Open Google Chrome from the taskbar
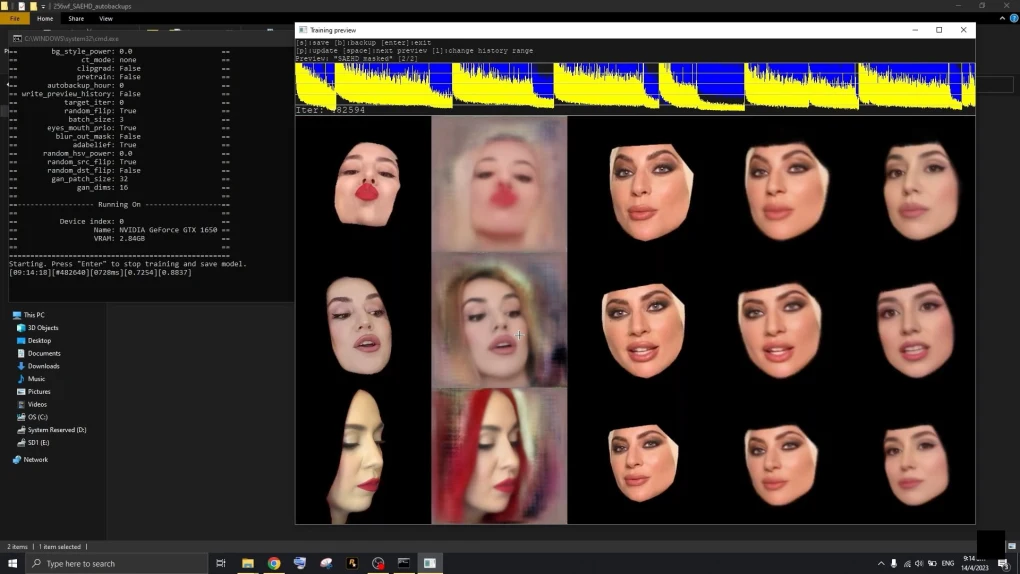Image resolution: width=1020 pixels, height=574 pixels. [x=273, y=563]
